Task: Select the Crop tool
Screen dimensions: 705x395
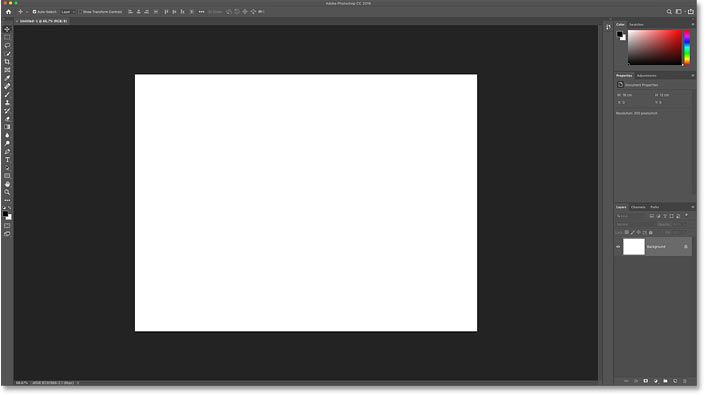Action: point(7,62)
